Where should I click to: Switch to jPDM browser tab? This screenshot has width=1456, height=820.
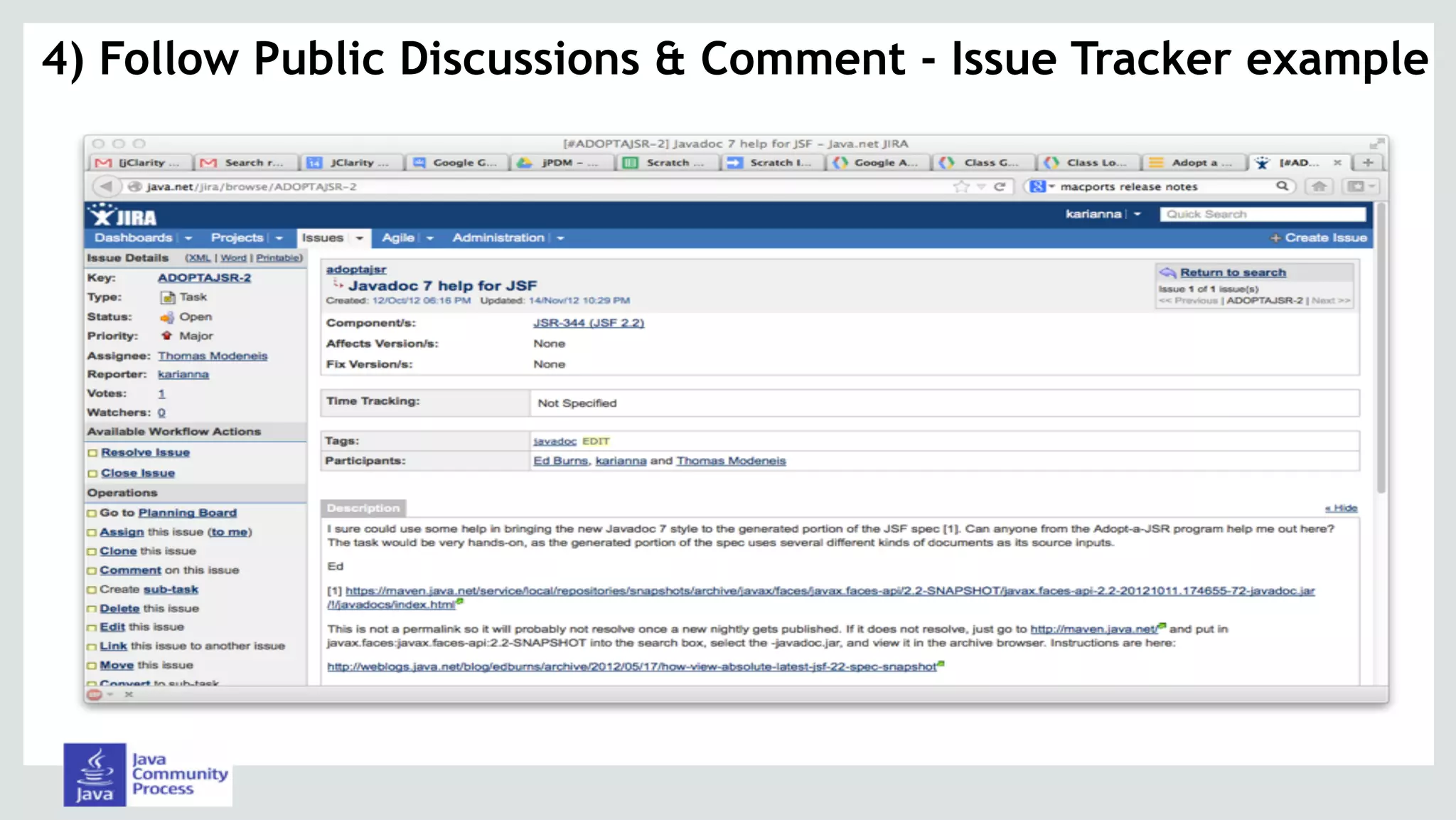click(x=562, y=163)
